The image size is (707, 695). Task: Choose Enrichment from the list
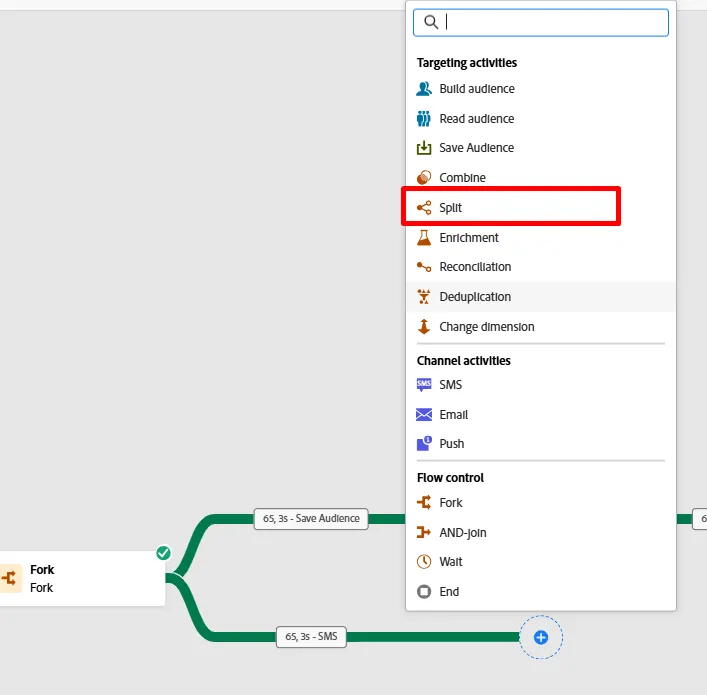541,238
